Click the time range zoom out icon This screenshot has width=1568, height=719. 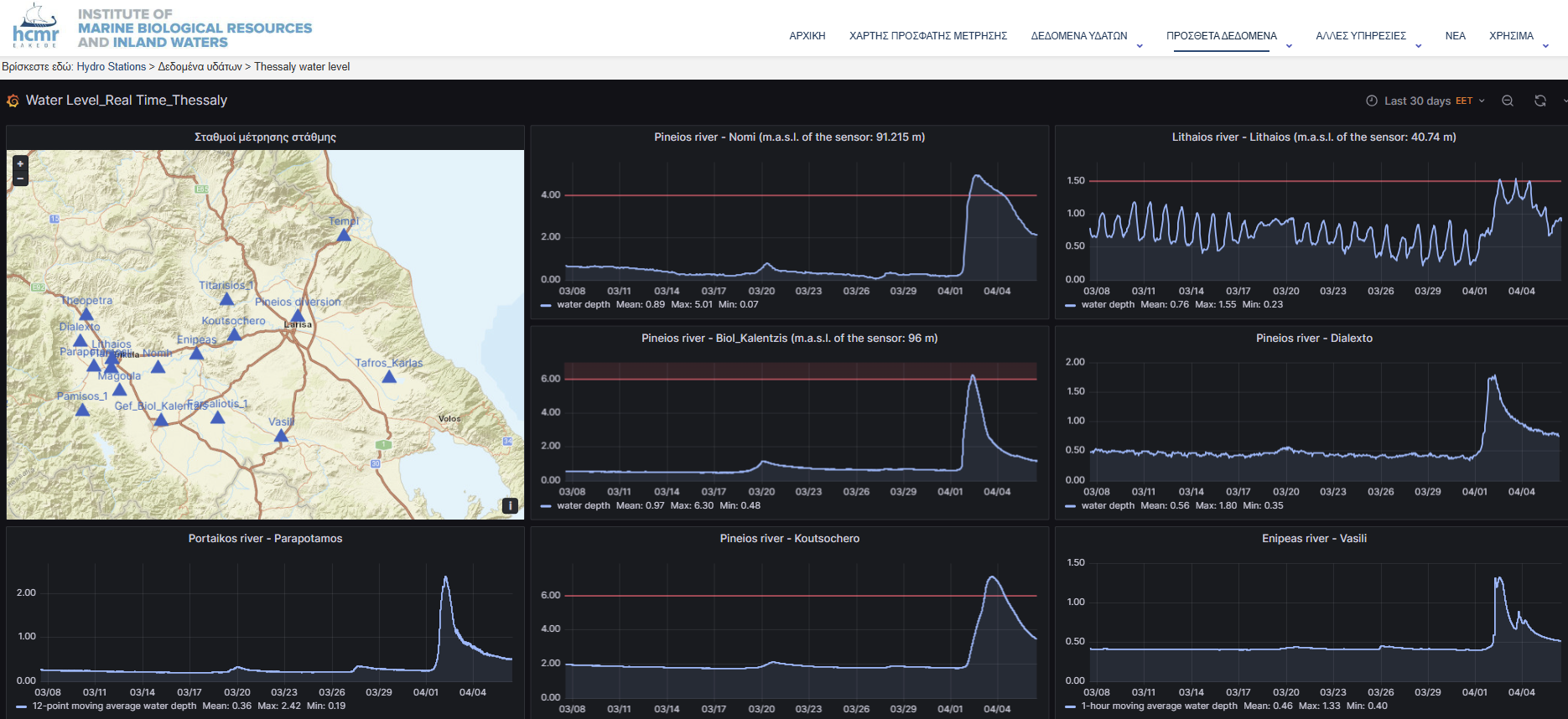pyautogui.click(x=1508, y=101)
